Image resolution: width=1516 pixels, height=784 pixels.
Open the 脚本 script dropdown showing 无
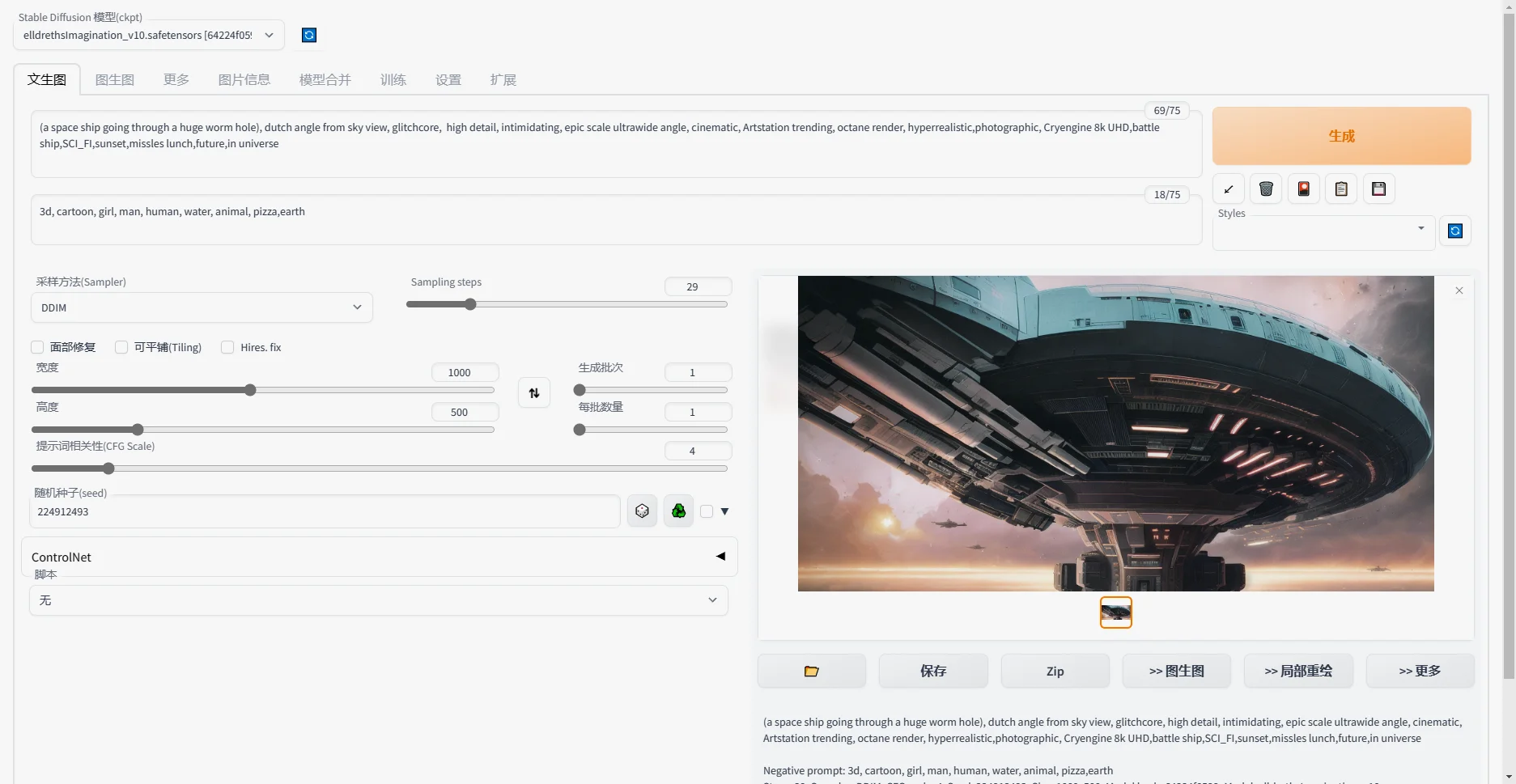pos(379,600)
